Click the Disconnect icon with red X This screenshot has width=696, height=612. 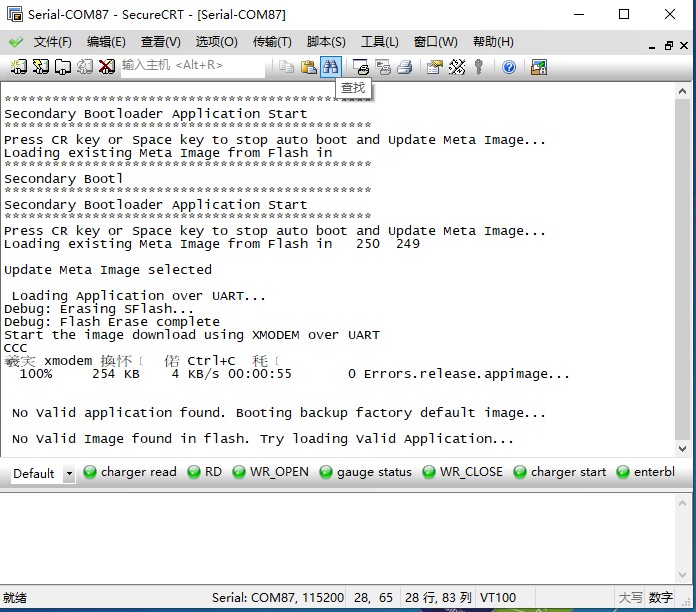click(x=107, y=67)
